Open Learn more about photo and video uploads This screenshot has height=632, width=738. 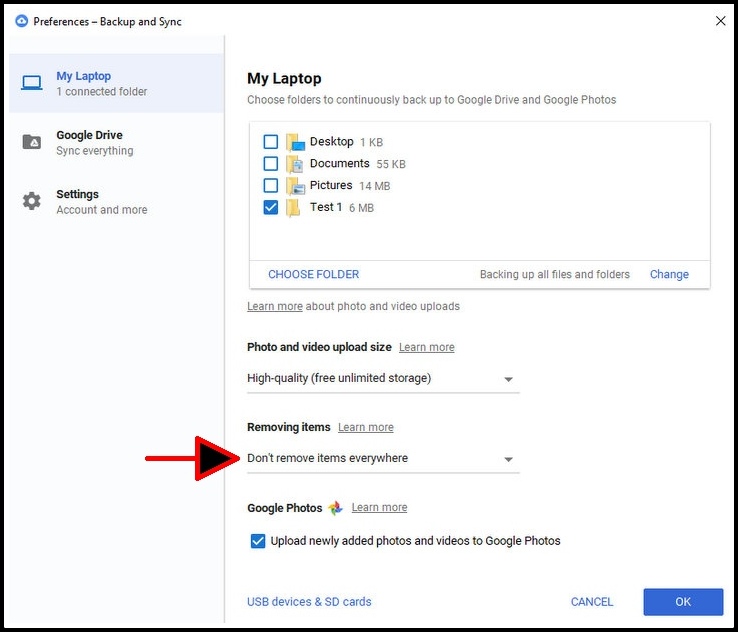click(275, 306)
